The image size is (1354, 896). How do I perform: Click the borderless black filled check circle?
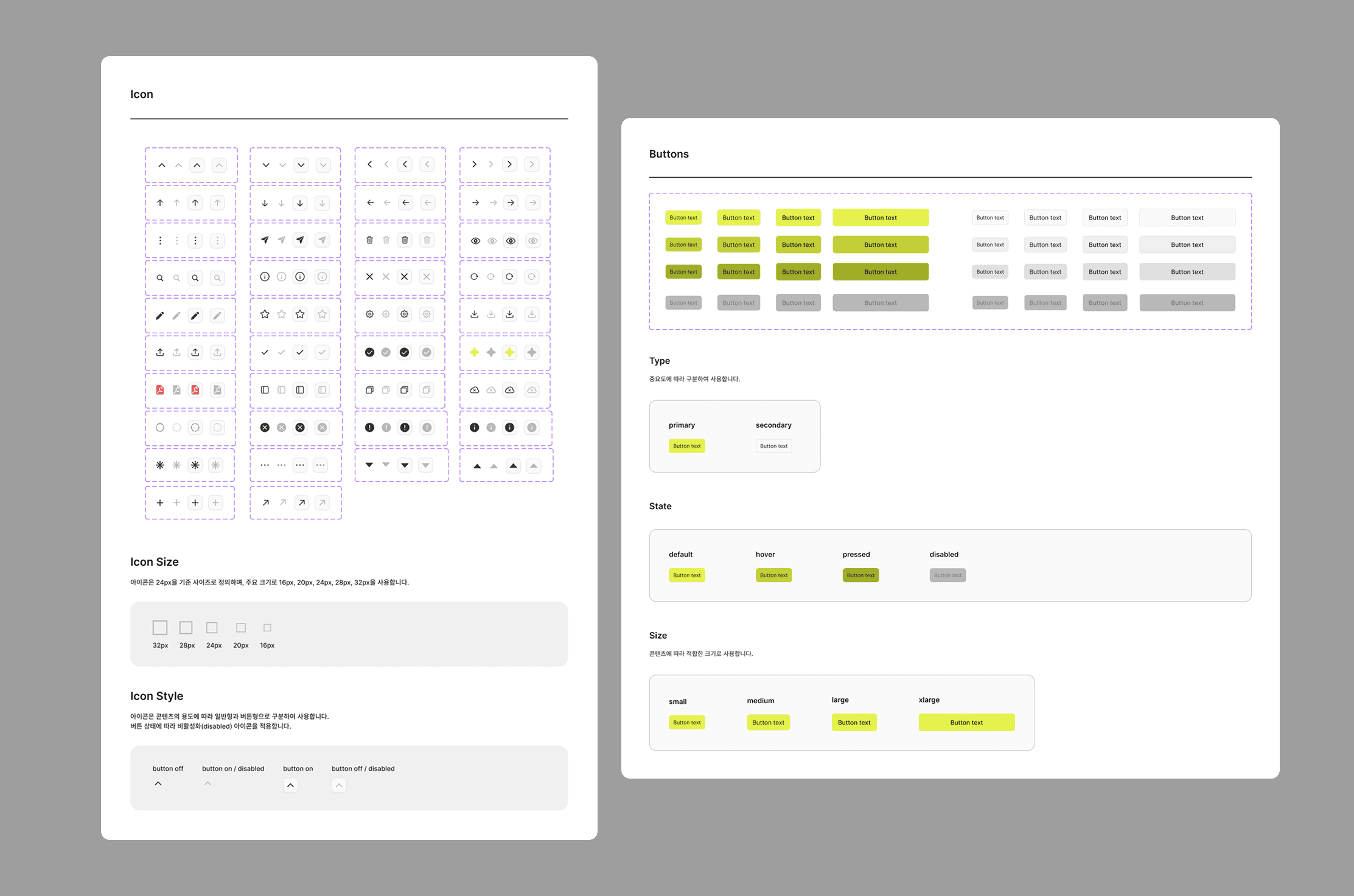click(369, 352)
